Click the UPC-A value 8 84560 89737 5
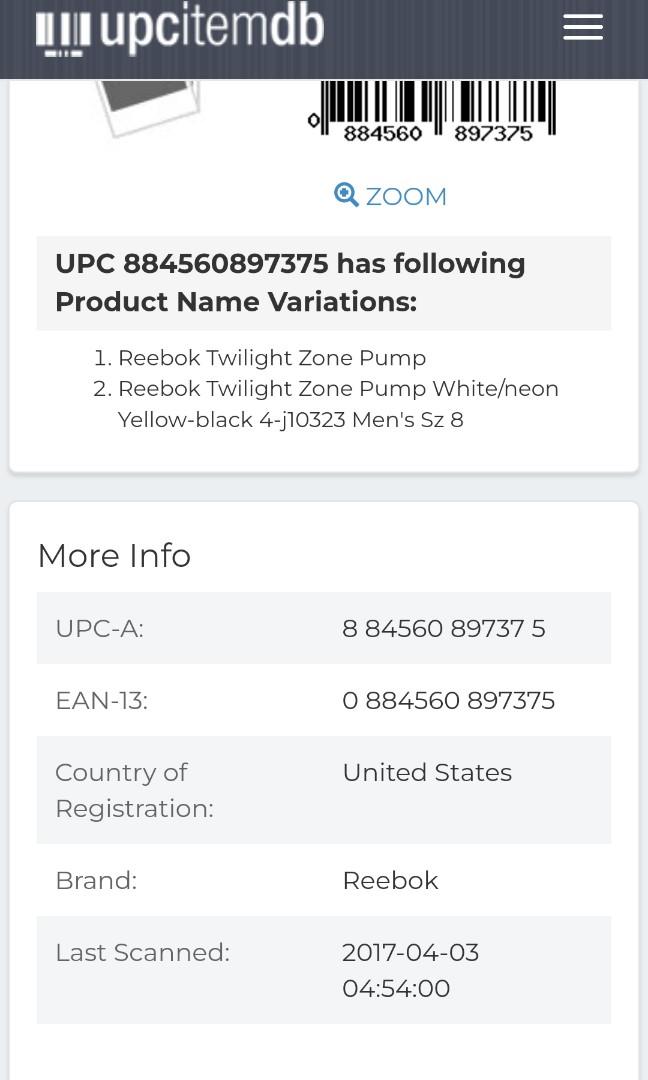648x1080 pixels. pos(443,628)
